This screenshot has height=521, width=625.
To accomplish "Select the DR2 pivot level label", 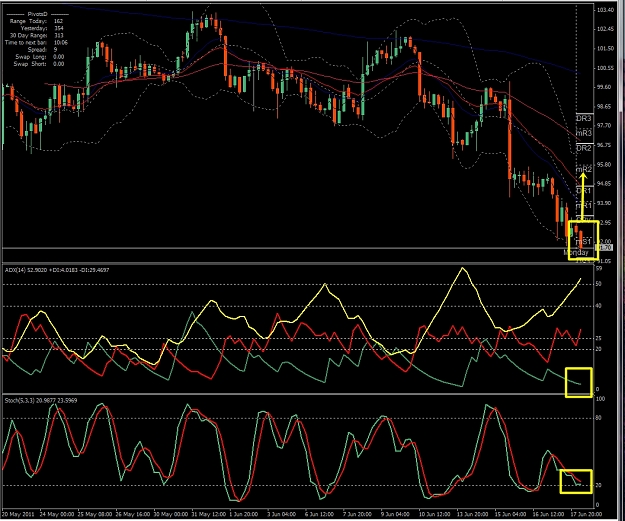I will 584,148.
